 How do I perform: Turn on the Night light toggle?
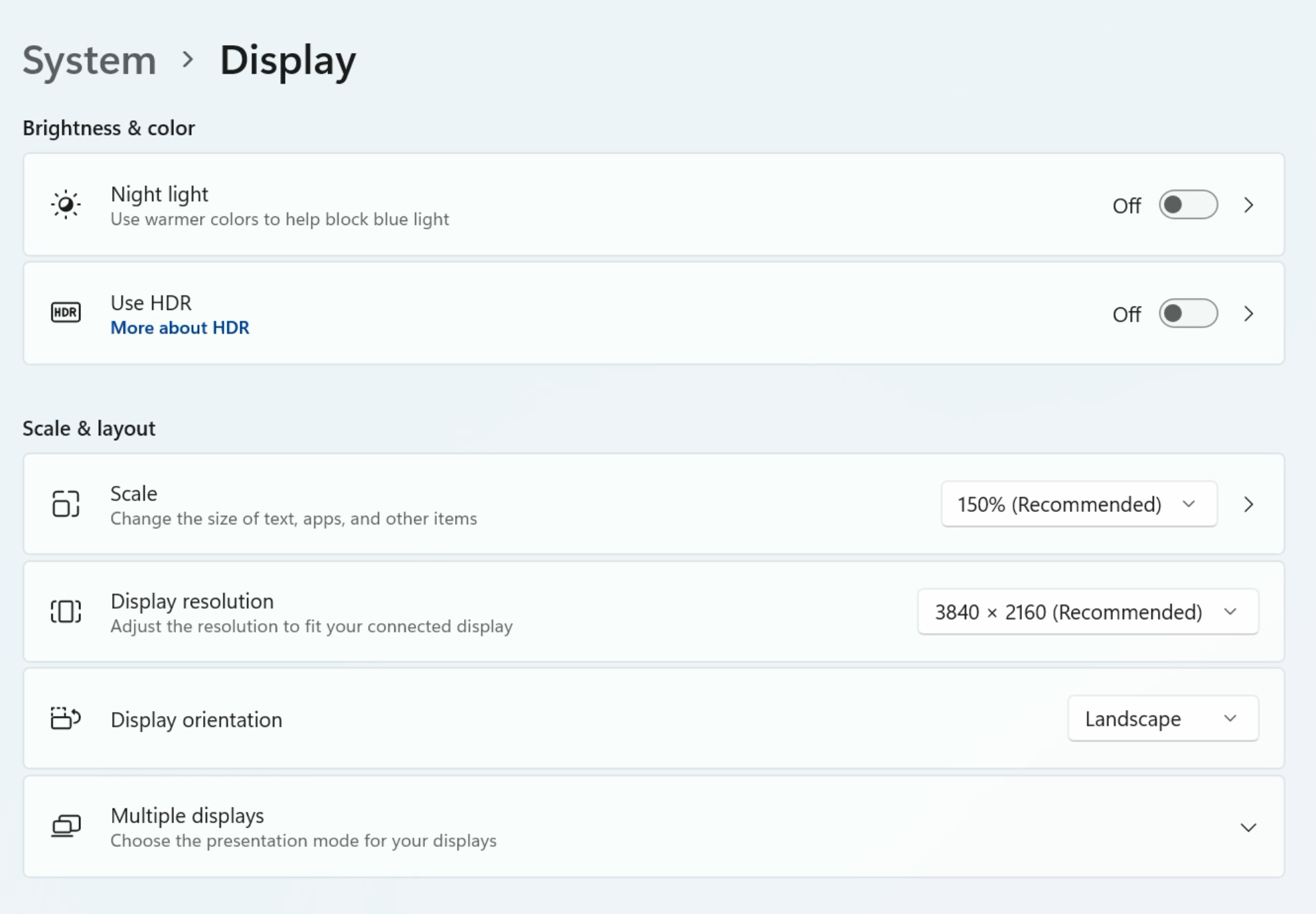click(x=1188, y=204)
